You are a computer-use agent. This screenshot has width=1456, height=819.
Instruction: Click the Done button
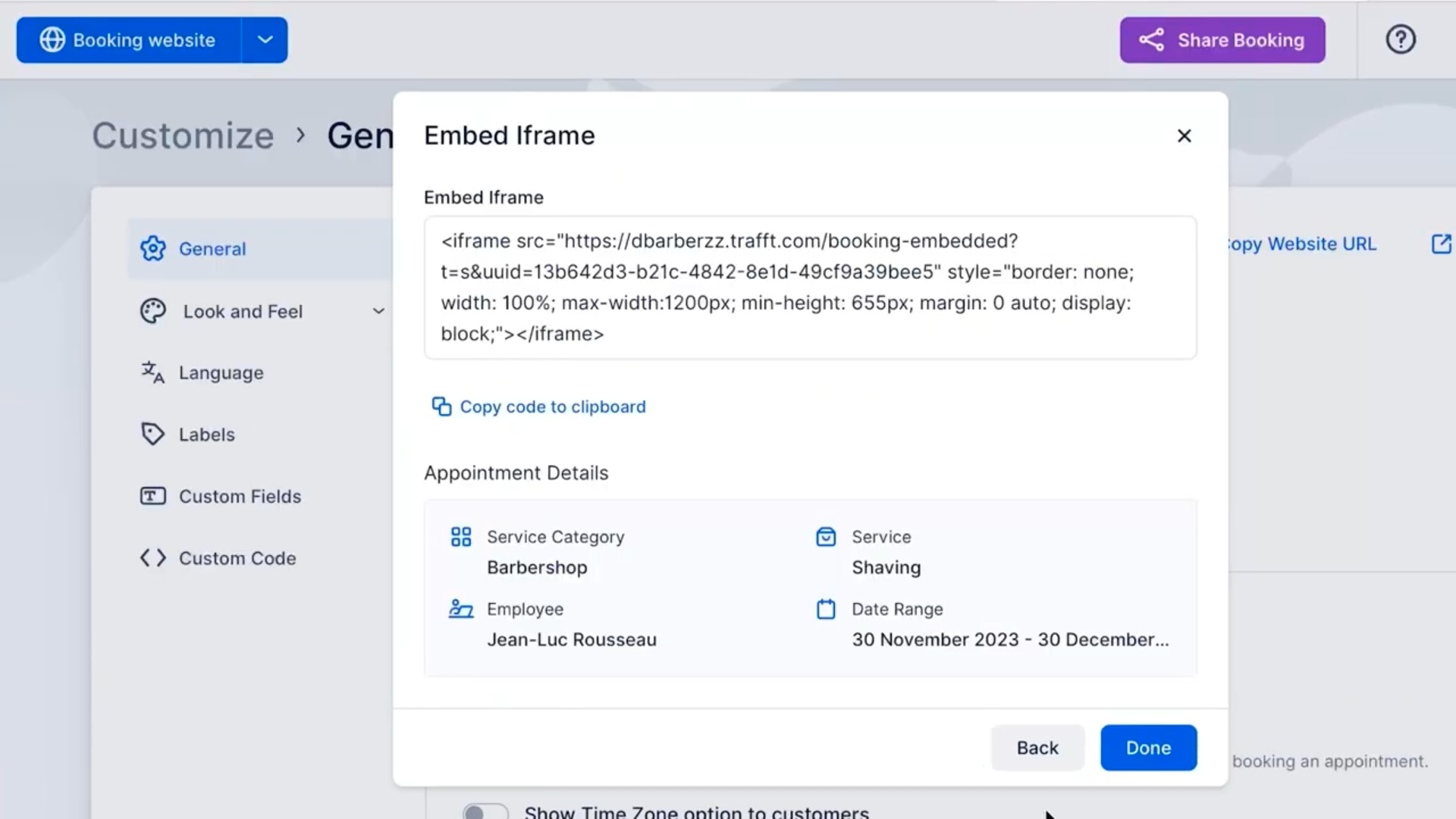(x=1147, y=747)
